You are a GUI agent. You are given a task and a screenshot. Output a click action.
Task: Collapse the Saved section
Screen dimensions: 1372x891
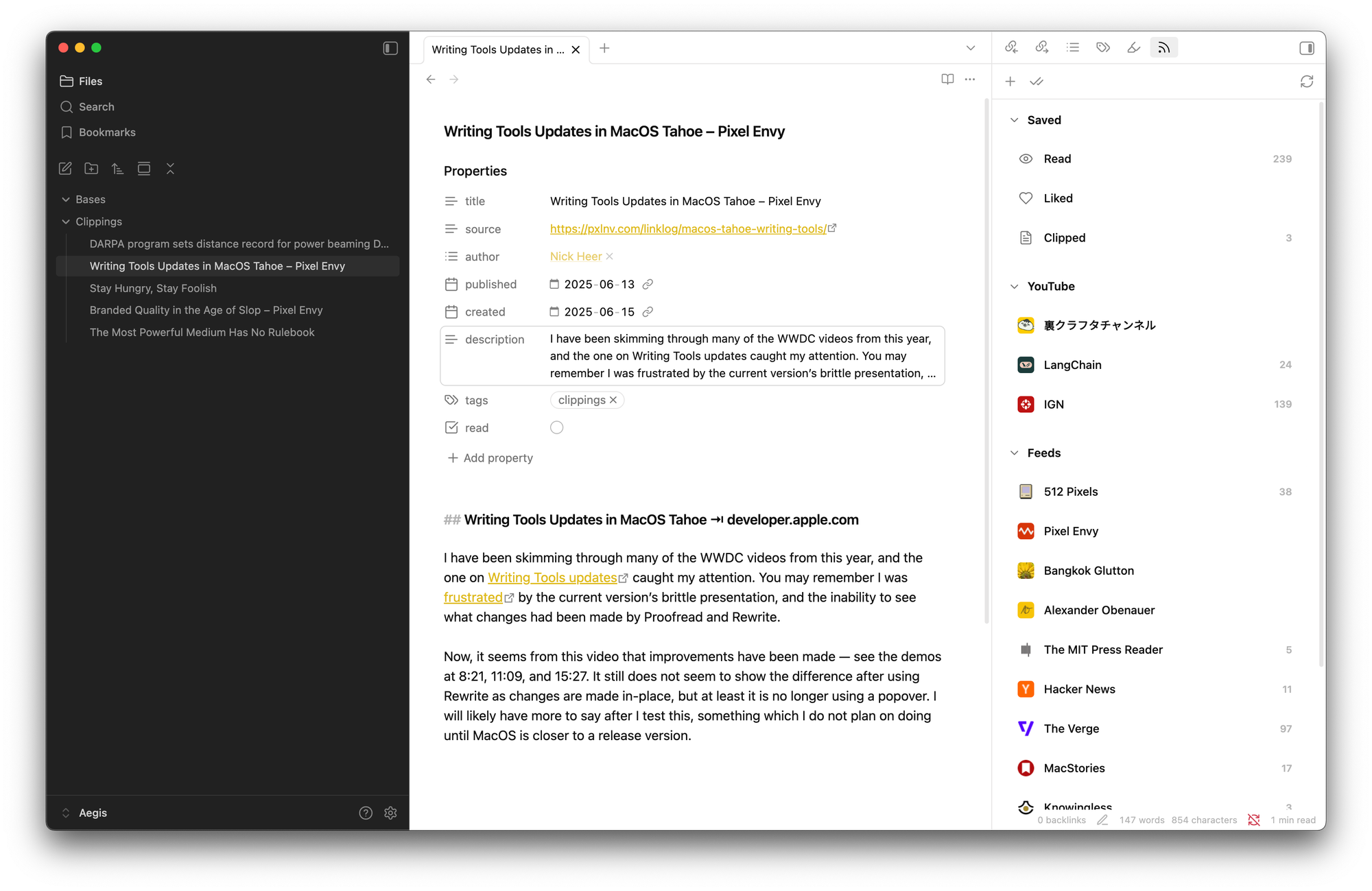pos(1015,120)
